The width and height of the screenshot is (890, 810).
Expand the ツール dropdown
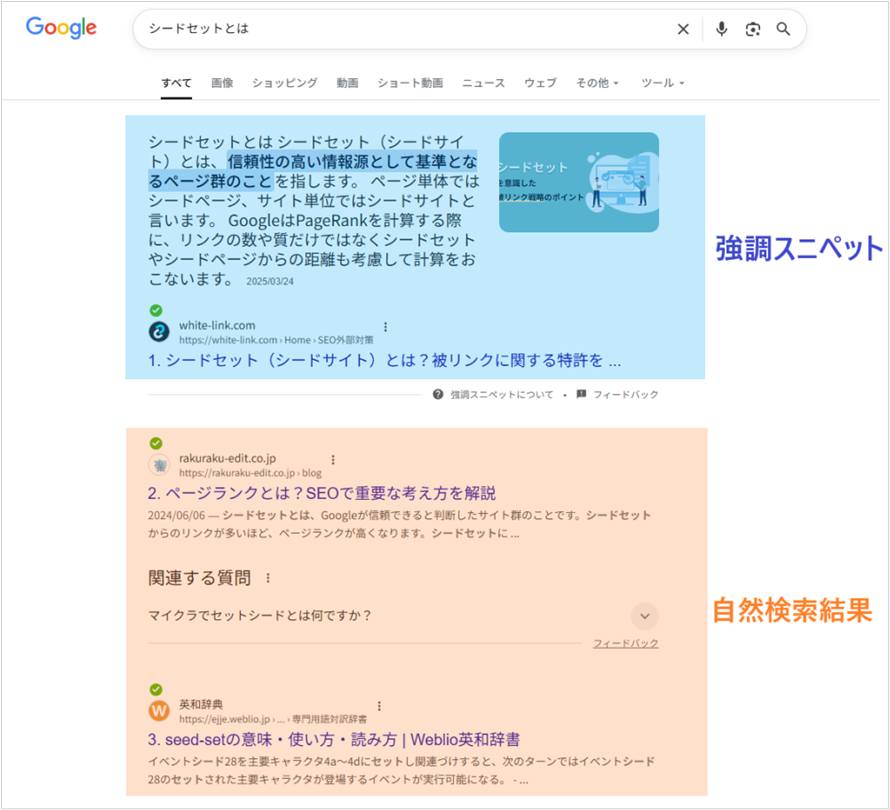[x=662, y=83]
